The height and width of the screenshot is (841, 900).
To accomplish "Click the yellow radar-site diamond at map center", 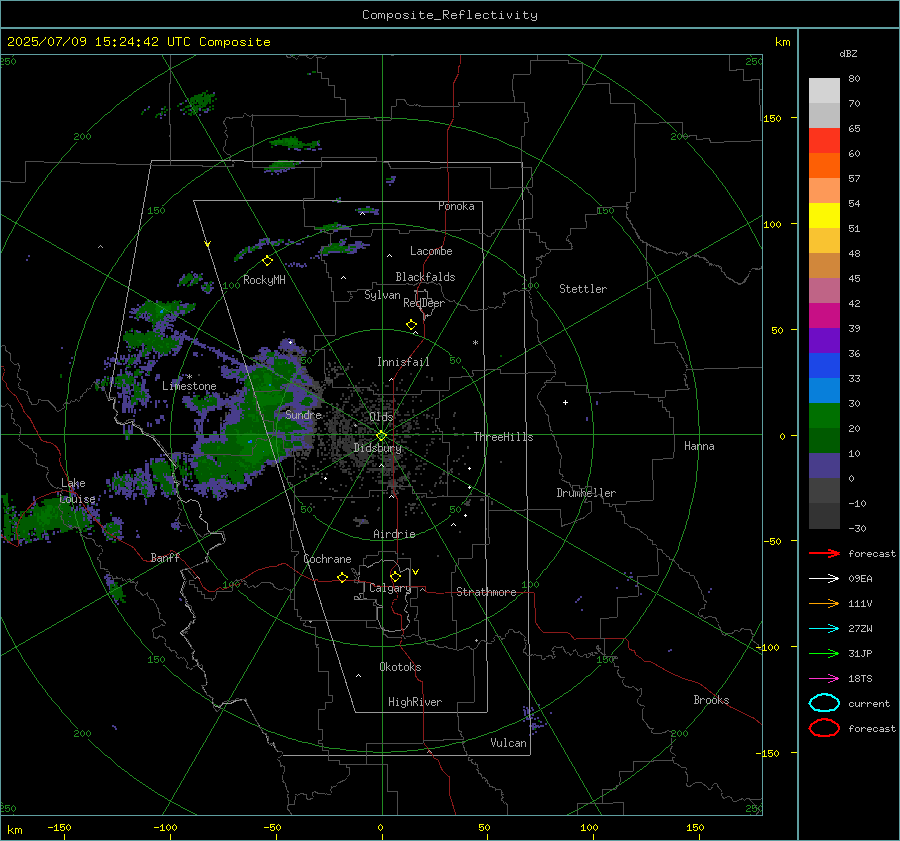I will [x=382, y=435].
